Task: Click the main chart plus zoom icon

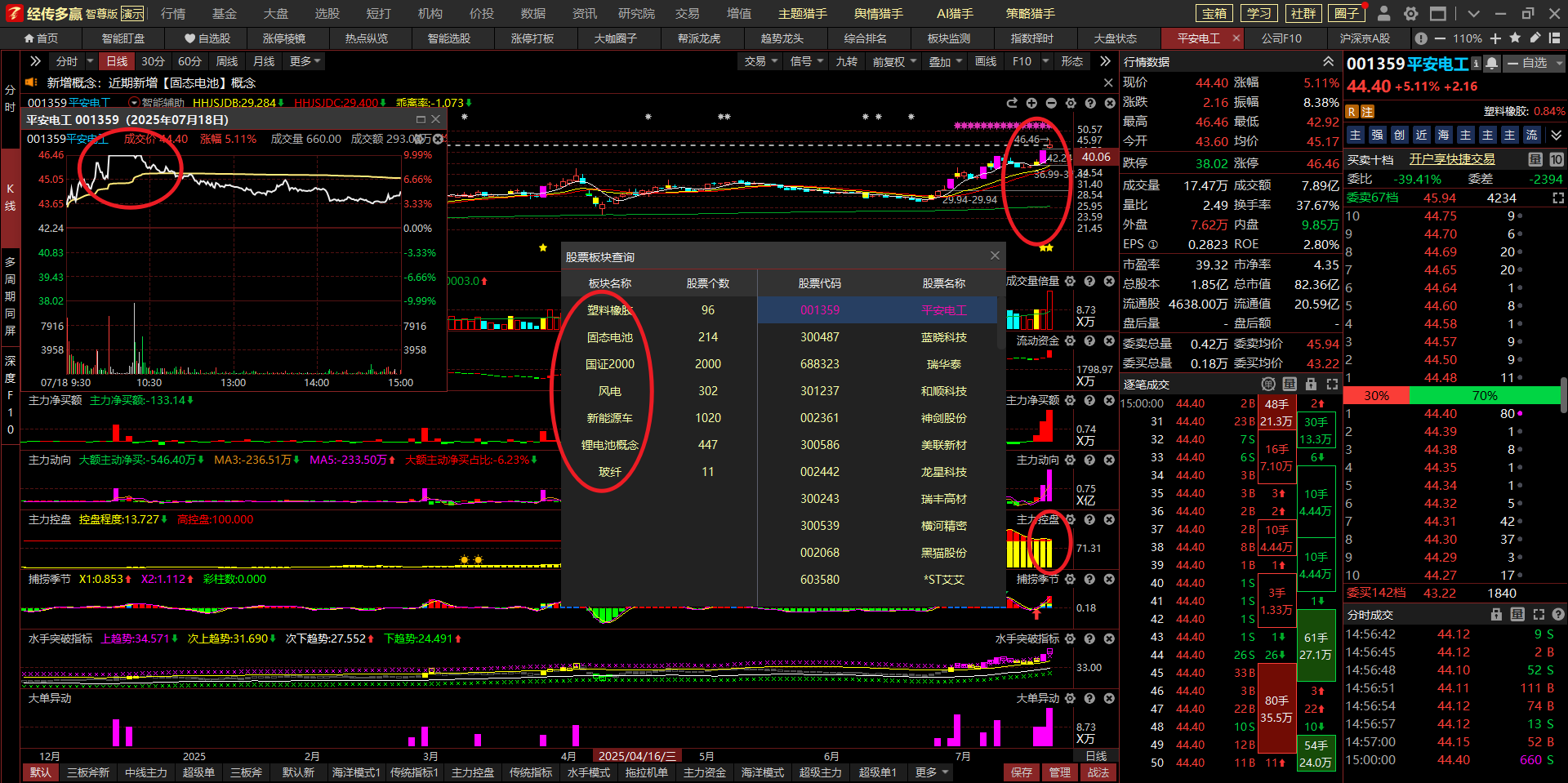Action: click(x=1031, y=103)
